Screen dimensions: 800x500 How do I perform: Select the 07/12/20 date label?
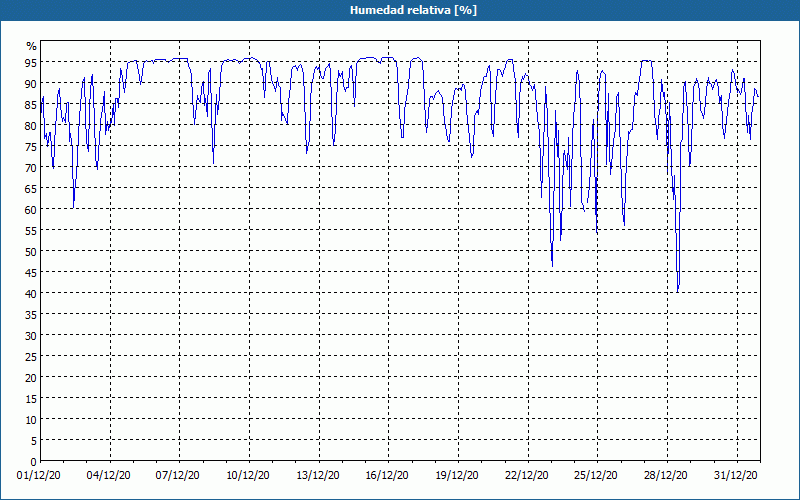[178, 476]
